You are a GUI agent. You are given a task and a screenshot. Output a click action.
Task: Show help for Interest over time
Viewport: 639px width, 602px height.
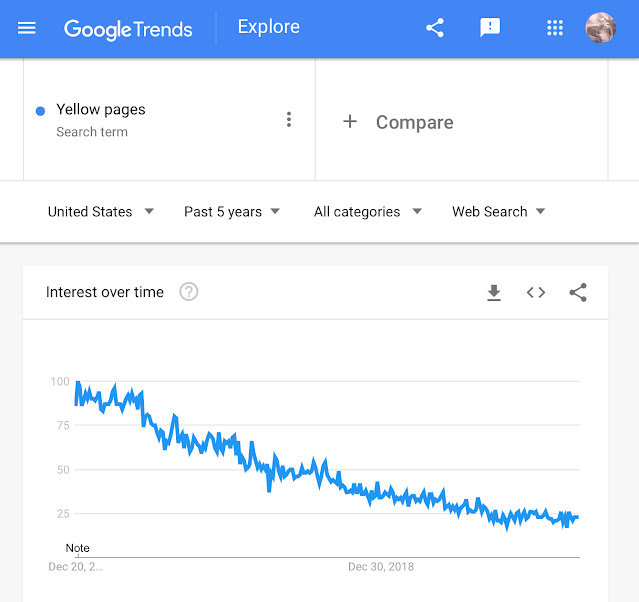[189, 292]
